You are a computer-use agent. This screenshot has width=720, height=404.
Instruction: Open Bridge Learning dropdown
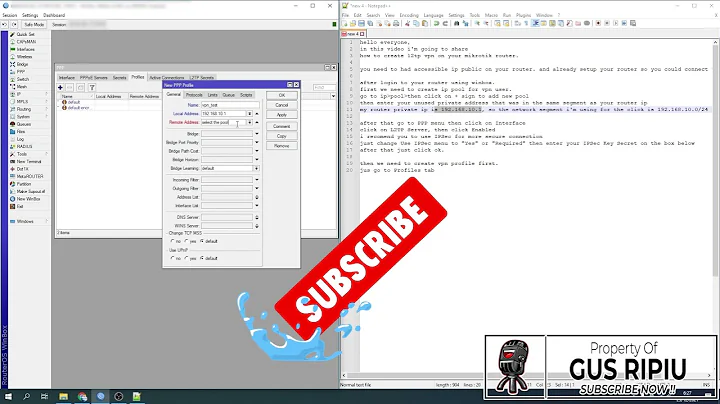(256, 168)
